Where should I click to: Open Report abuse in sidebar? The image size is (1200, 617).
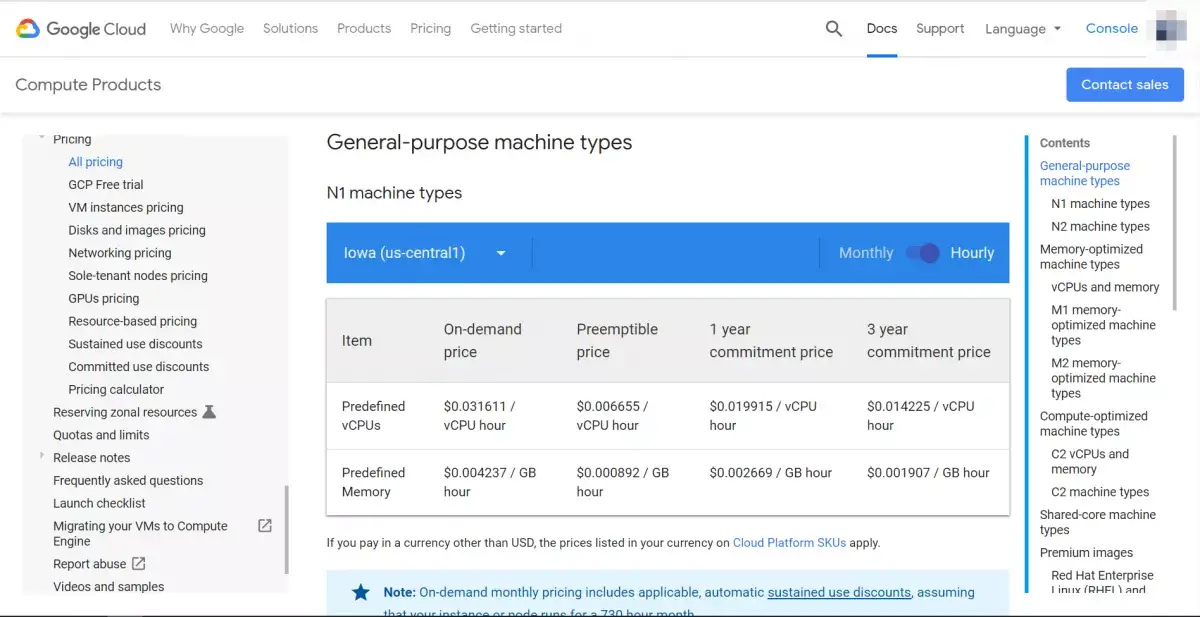[90, 564]
